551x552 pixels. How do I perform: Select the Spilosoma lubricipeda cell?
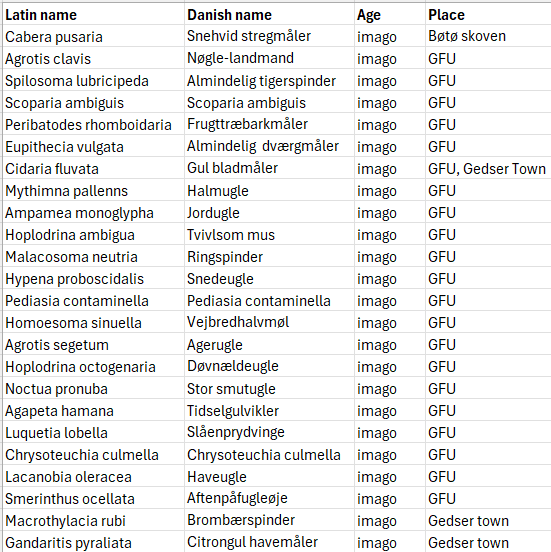pos(93,80)
